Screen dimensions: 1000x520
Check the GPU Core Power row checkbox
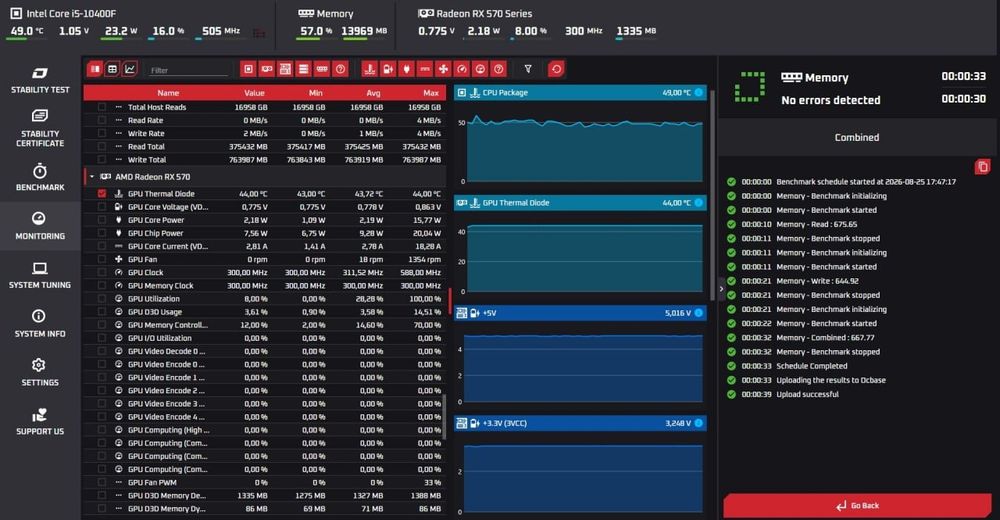[x=102, y=220]
